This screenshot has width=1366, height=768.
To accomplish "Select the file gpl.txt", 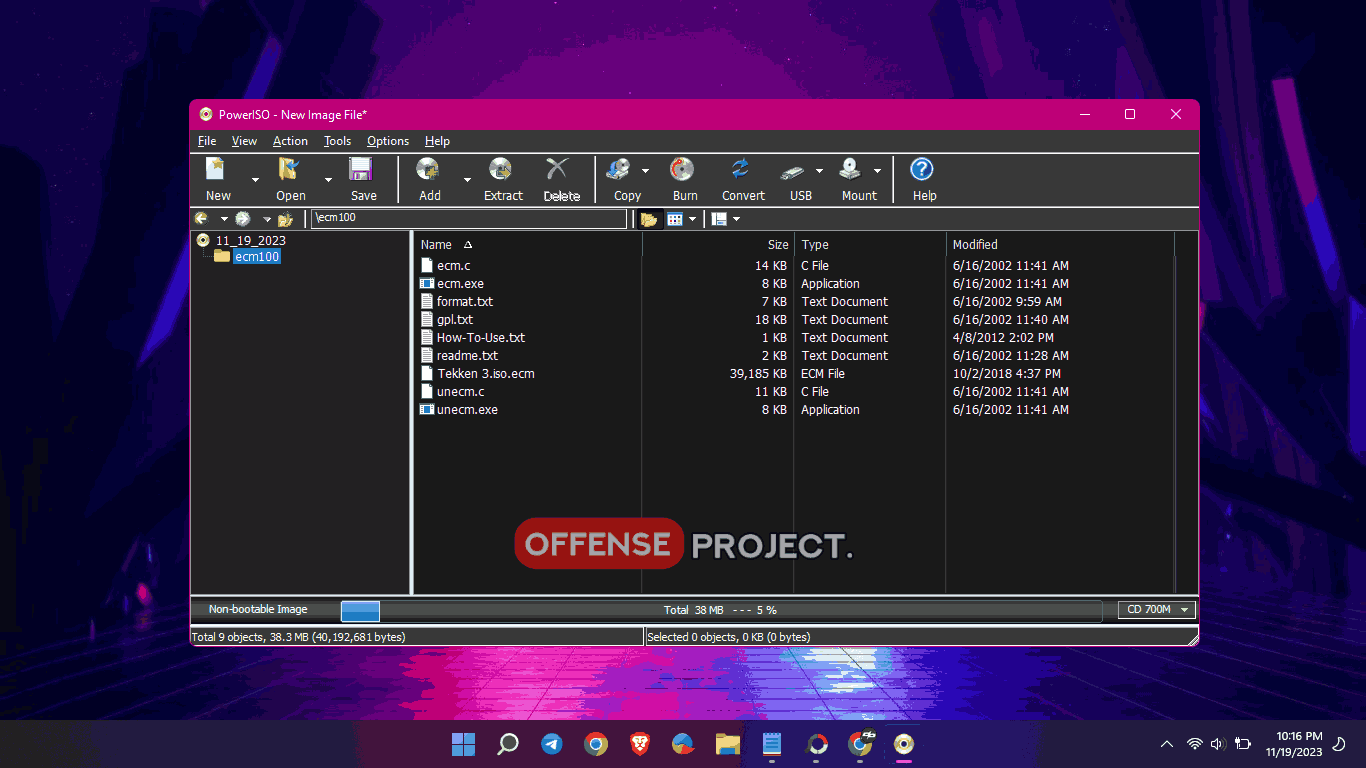I will [455, 320].
